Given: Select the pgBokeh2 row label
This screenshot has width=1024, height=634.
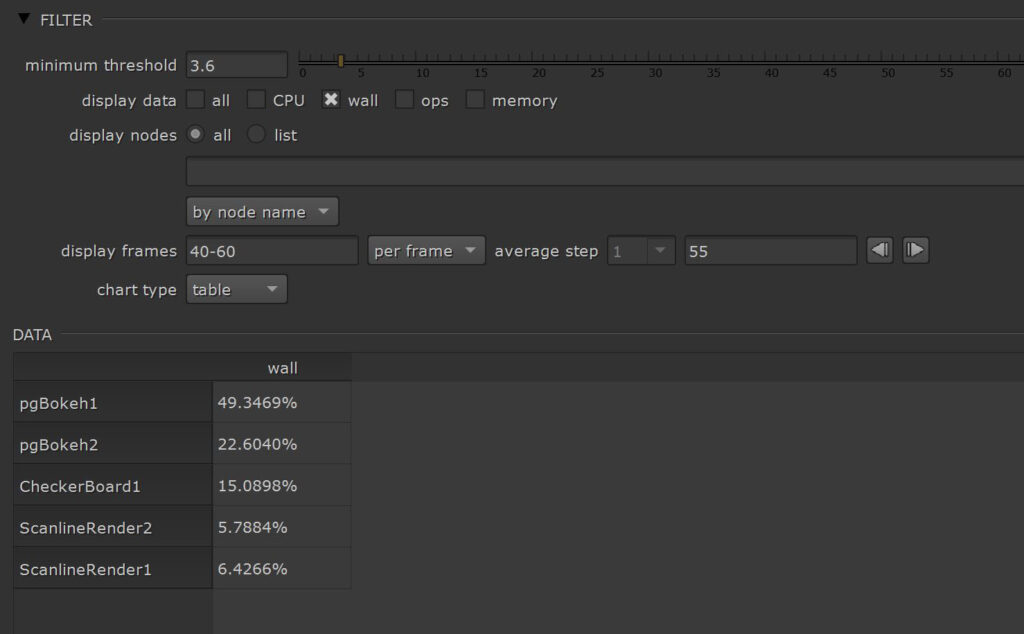Looking at the screenshot, I should pyautogui.click(x=113, y=444).
